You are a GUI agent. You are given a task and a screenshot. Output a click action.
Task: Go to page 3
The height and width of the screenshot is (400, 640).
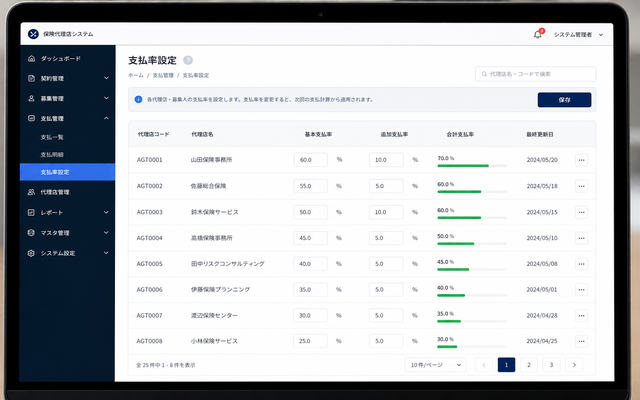[x=551, y=365]
